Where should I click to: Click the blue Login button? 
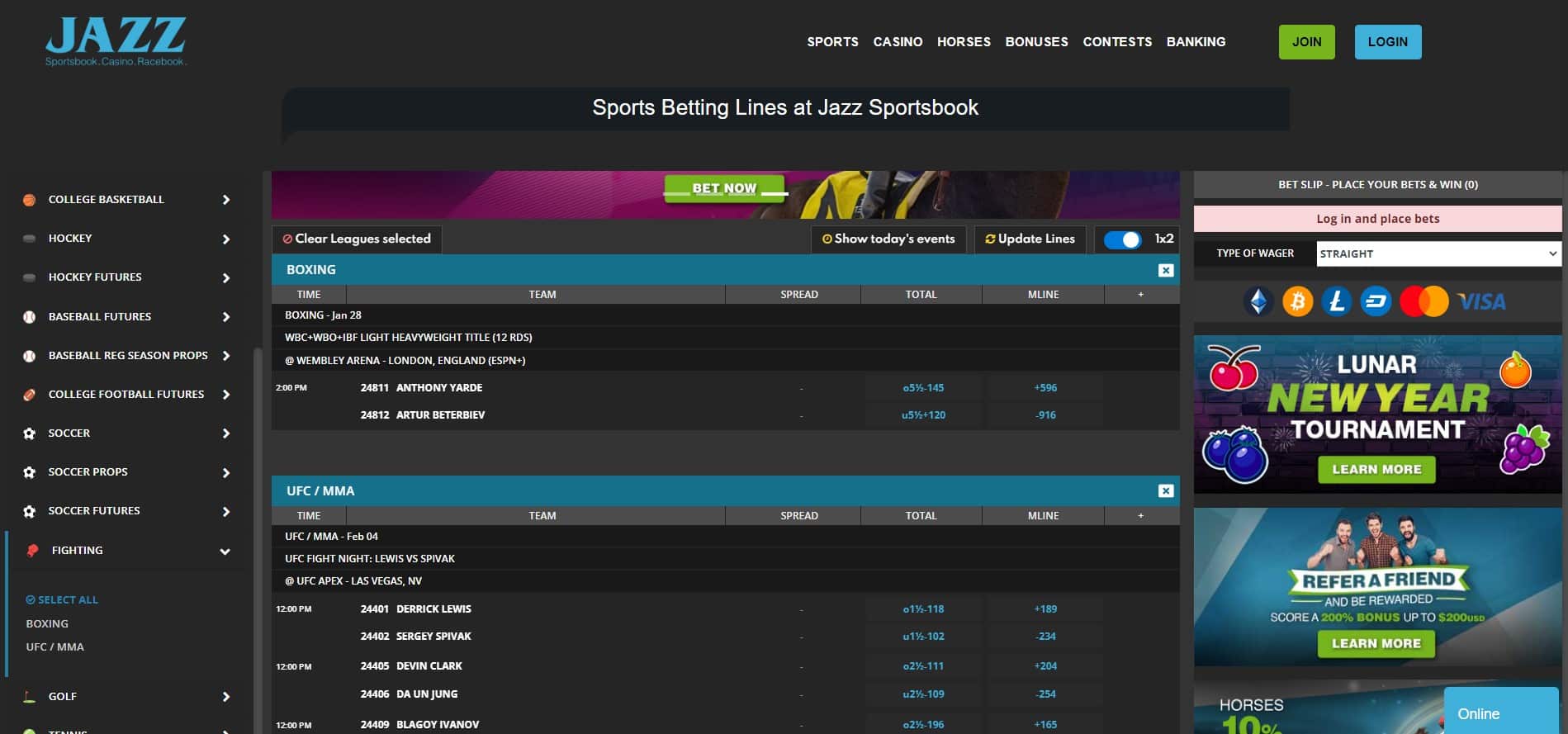[x=1387, y=42]
